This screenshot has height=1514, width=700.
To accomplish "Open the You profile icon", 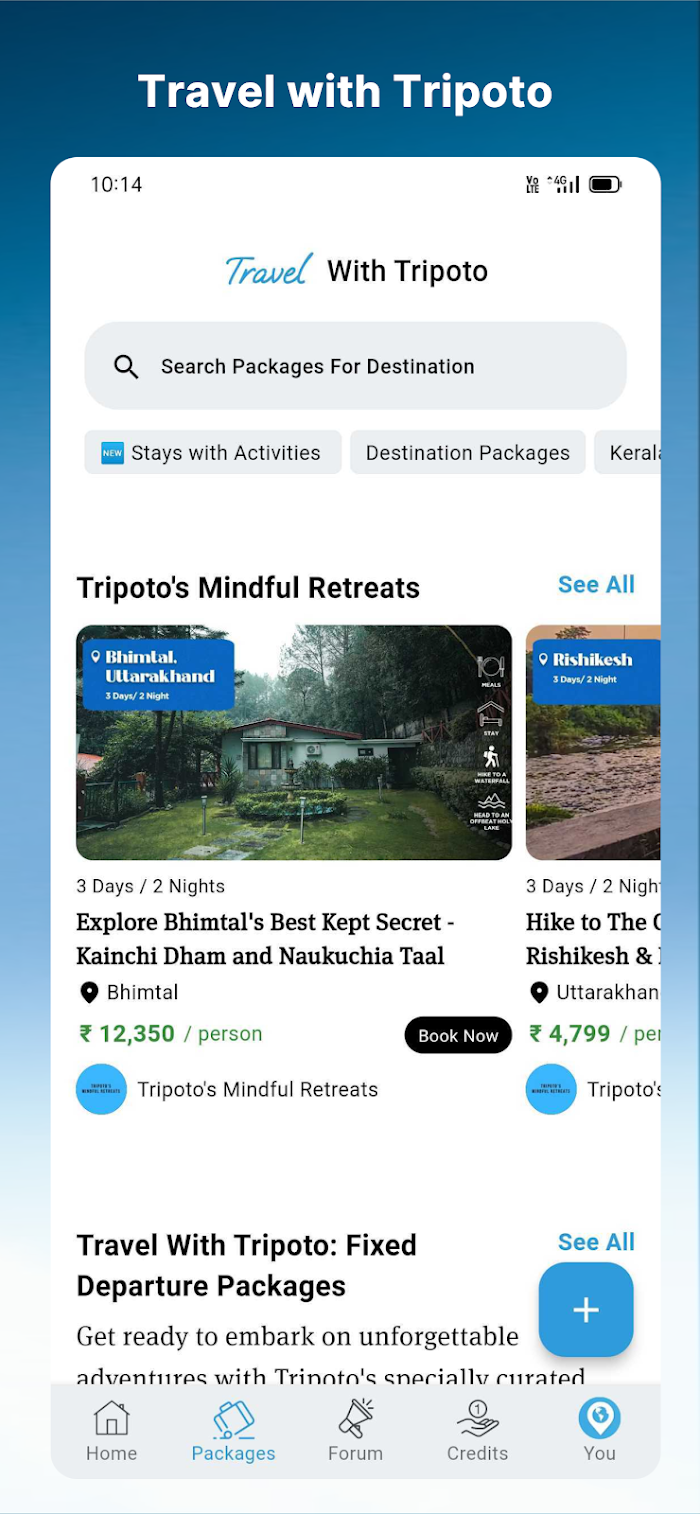I will click(x=599, y=1418).
